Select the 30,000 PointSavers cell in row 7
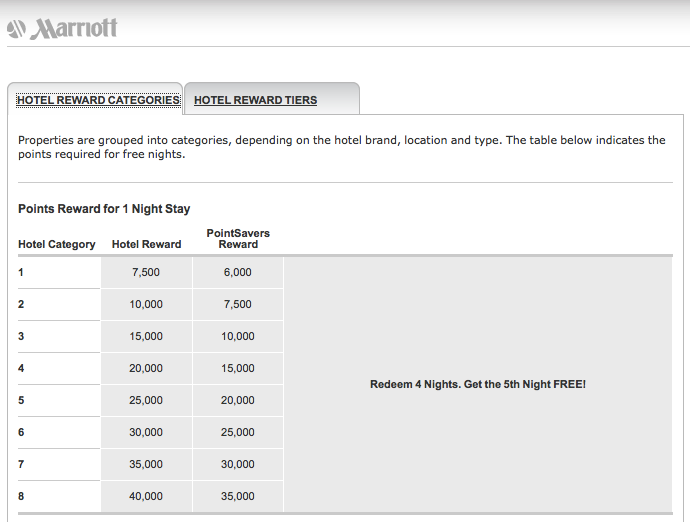The height and width of the screenshot is (522, 690). click(238, 464)
